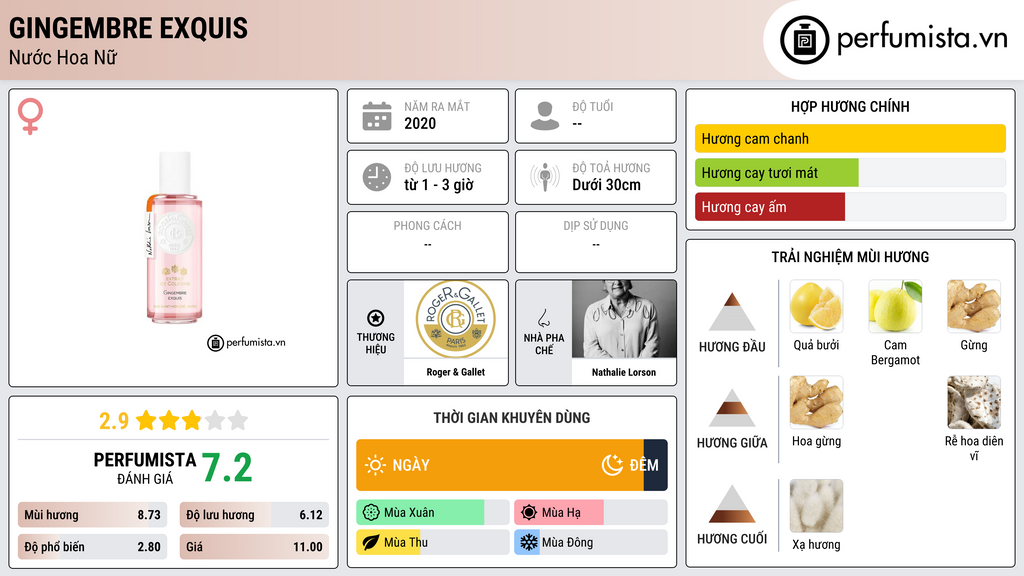1024x576 pixels.
Task: Click the pink female gender symbol
Action: tap(30, 116)
